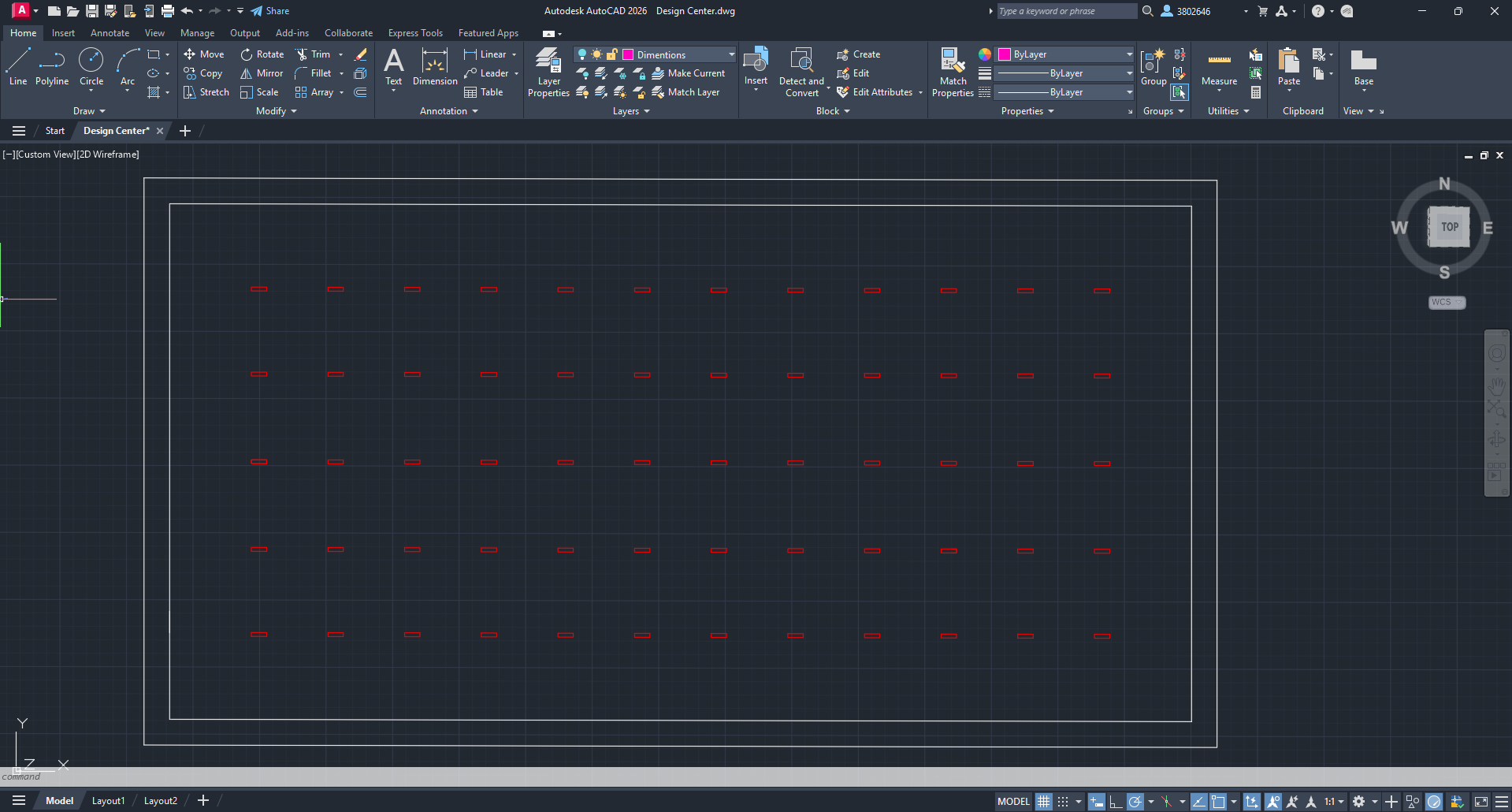This screenshot has width=1512, height=812.
Task: Click the Copy tool in Modify
Action: (x=203, y=73)
